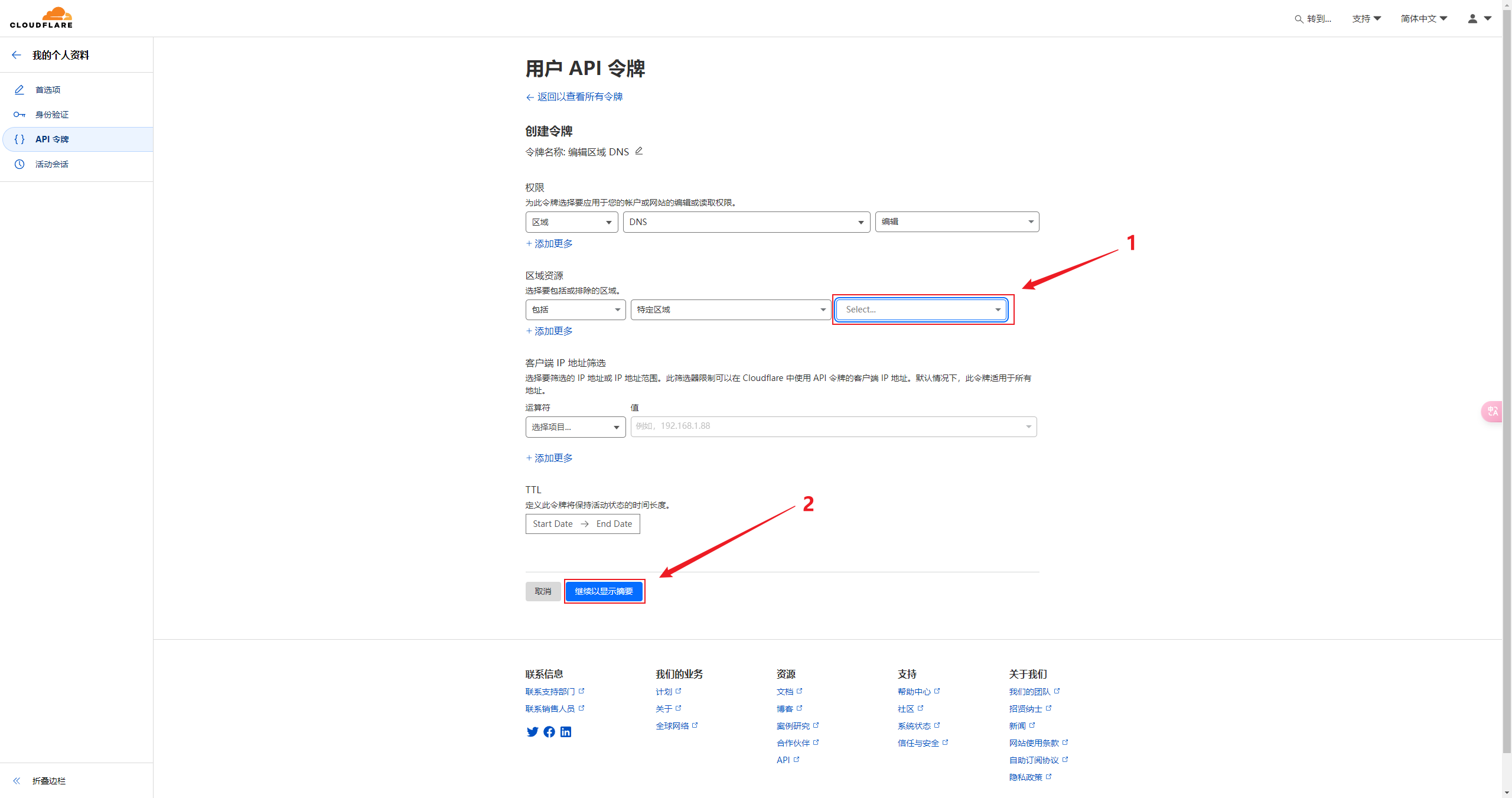The width and height of the screenshot is (1512, 798).
Task: Click the back arrow beside 我的个人资料
Action: coord(17,55)
